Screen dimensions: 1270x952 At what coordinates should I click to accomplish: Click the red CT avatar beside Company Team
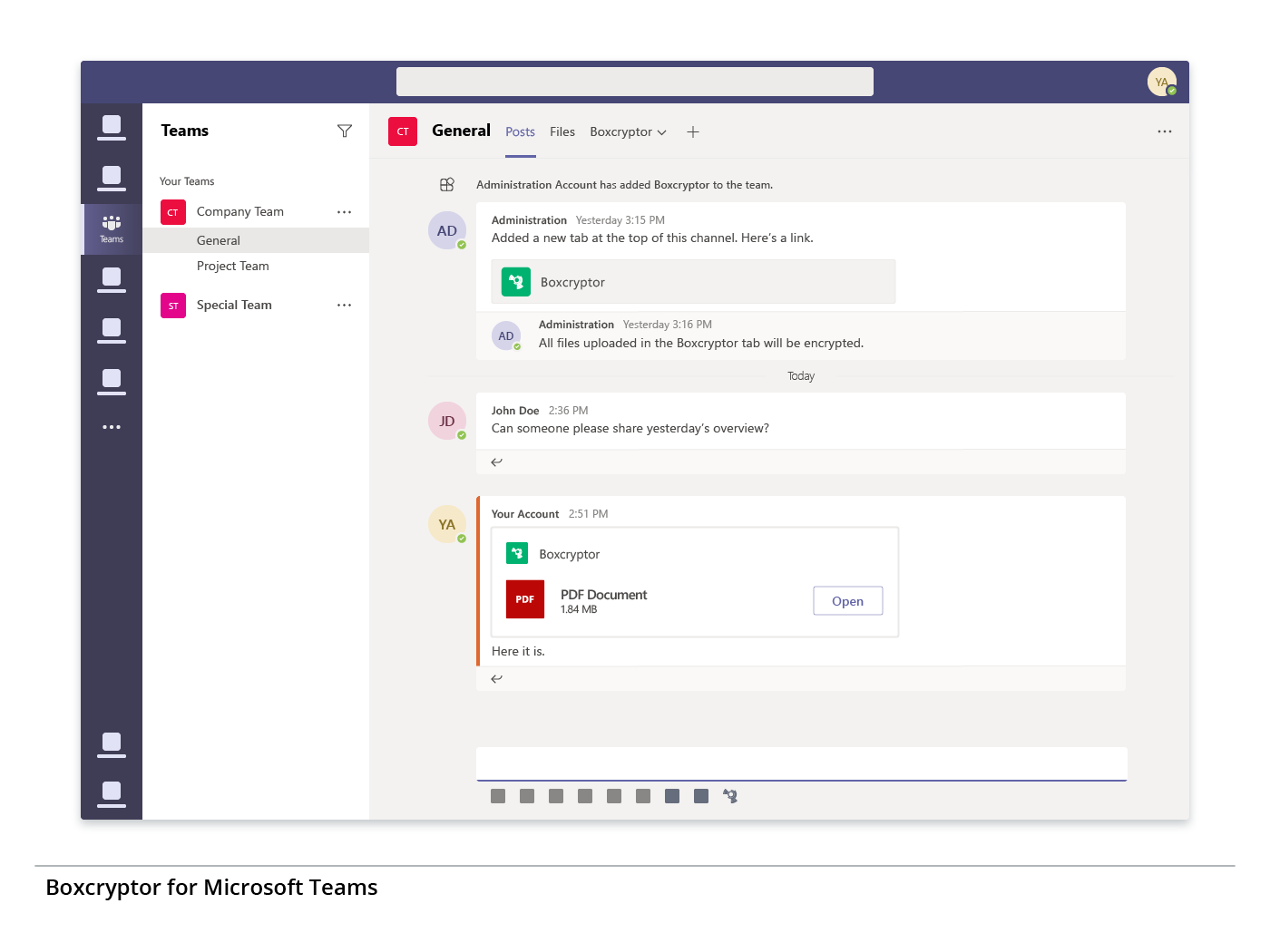173,212
